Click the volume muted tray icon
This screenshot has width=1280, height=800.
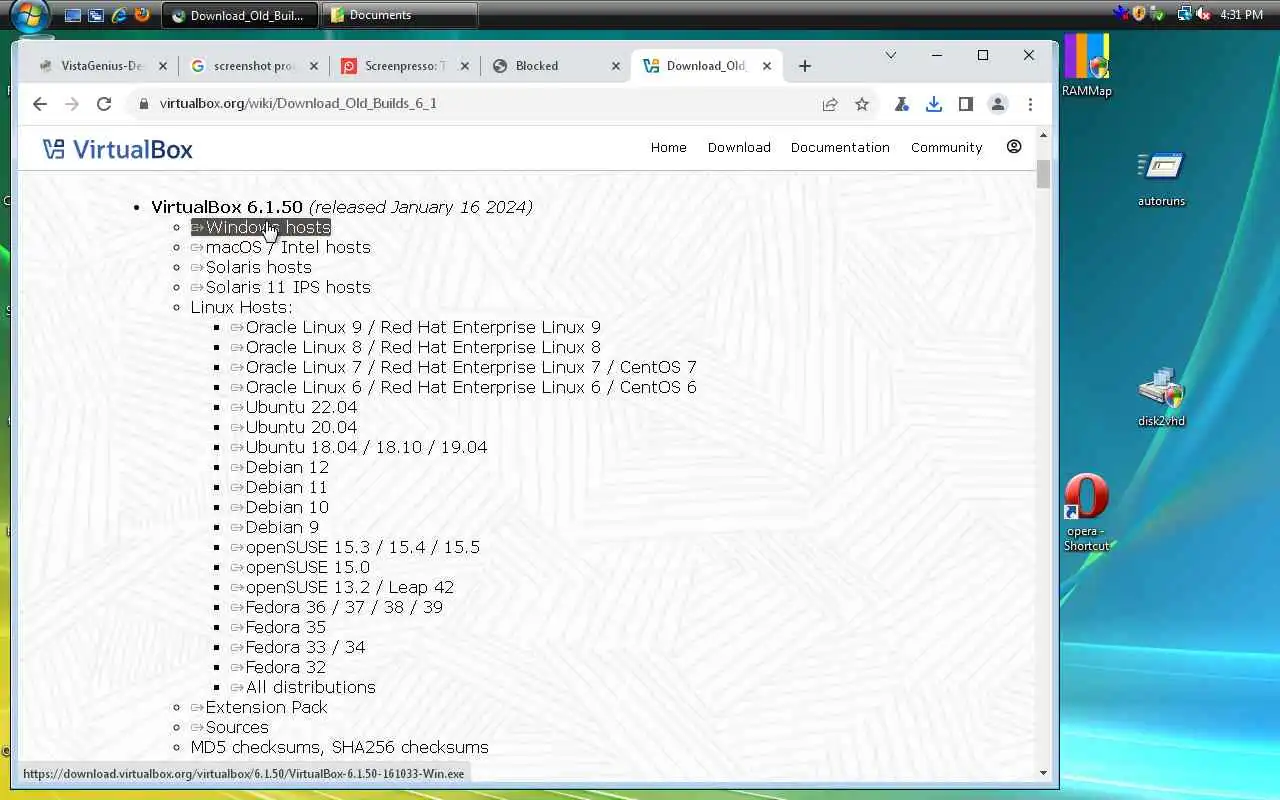(1202, 14)
